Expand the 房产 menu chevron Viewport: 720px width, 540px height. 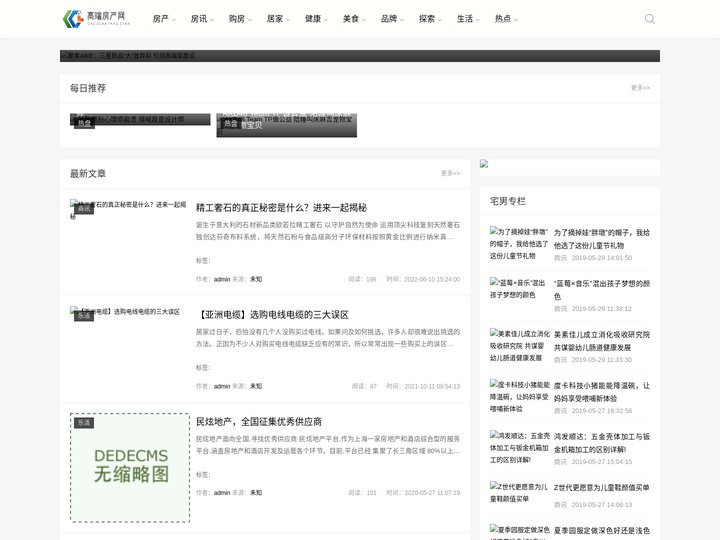[174, 20]
